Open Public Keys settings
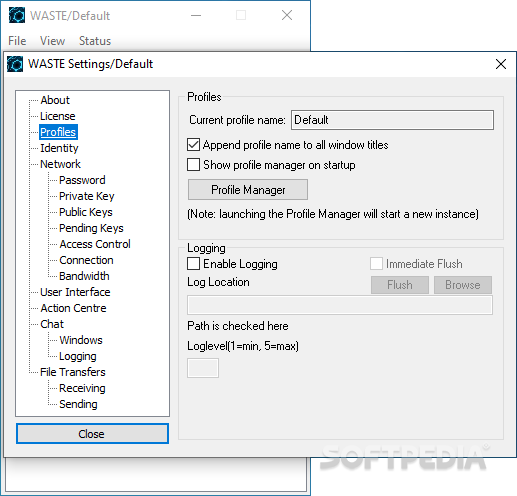517x496 pixels. (x=86, y=212)
